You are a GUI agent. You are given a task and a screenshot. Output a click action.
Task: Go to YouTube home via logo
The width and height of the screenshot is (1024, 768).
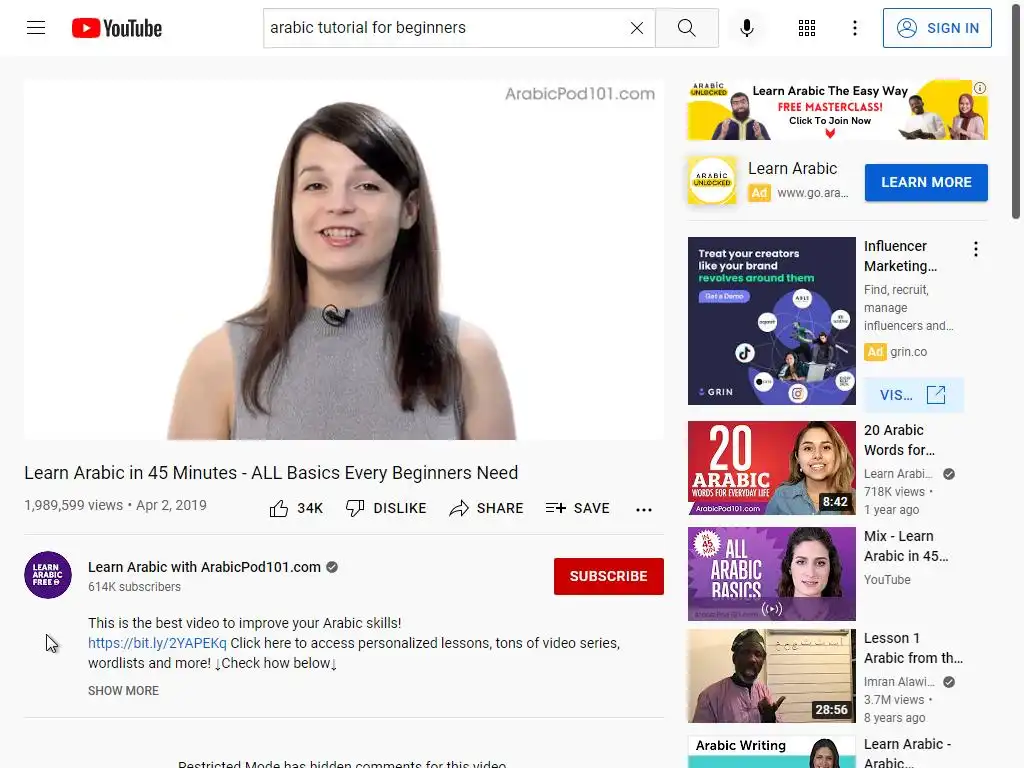tap(117, 28)
